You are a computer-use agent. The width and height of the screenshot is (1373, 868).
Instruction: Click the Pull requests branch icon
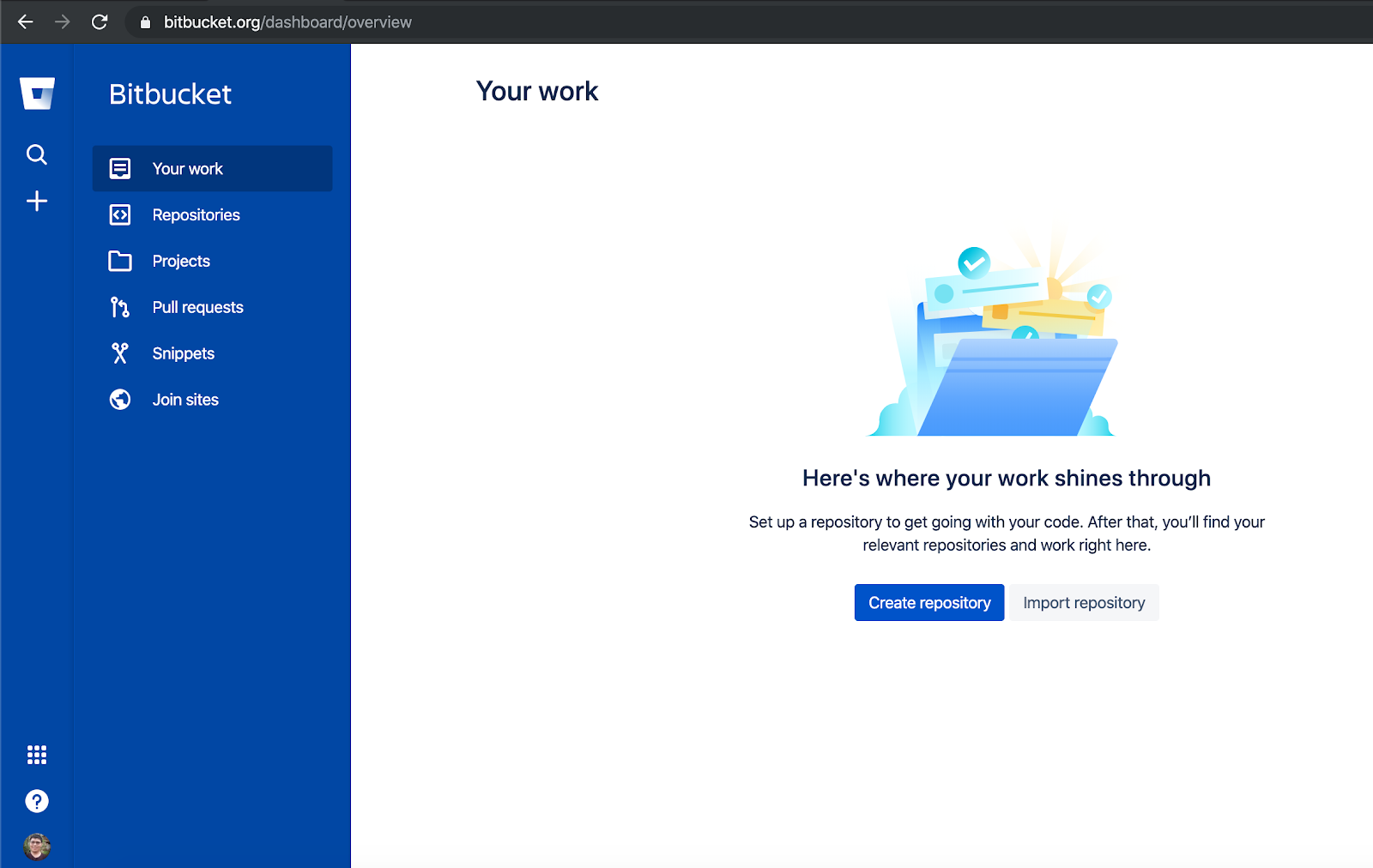click(120, 307)
